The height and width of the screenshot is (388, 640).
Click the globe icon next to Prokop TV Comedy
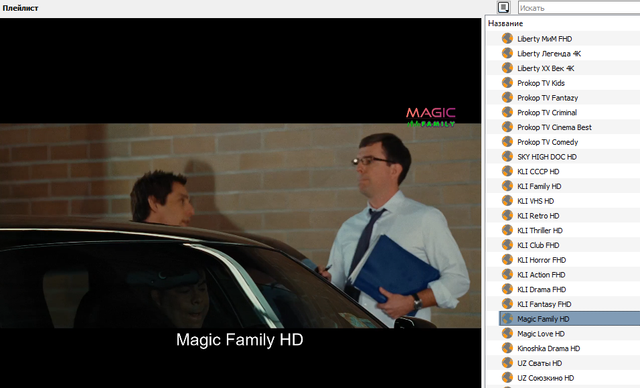[507, 142]
